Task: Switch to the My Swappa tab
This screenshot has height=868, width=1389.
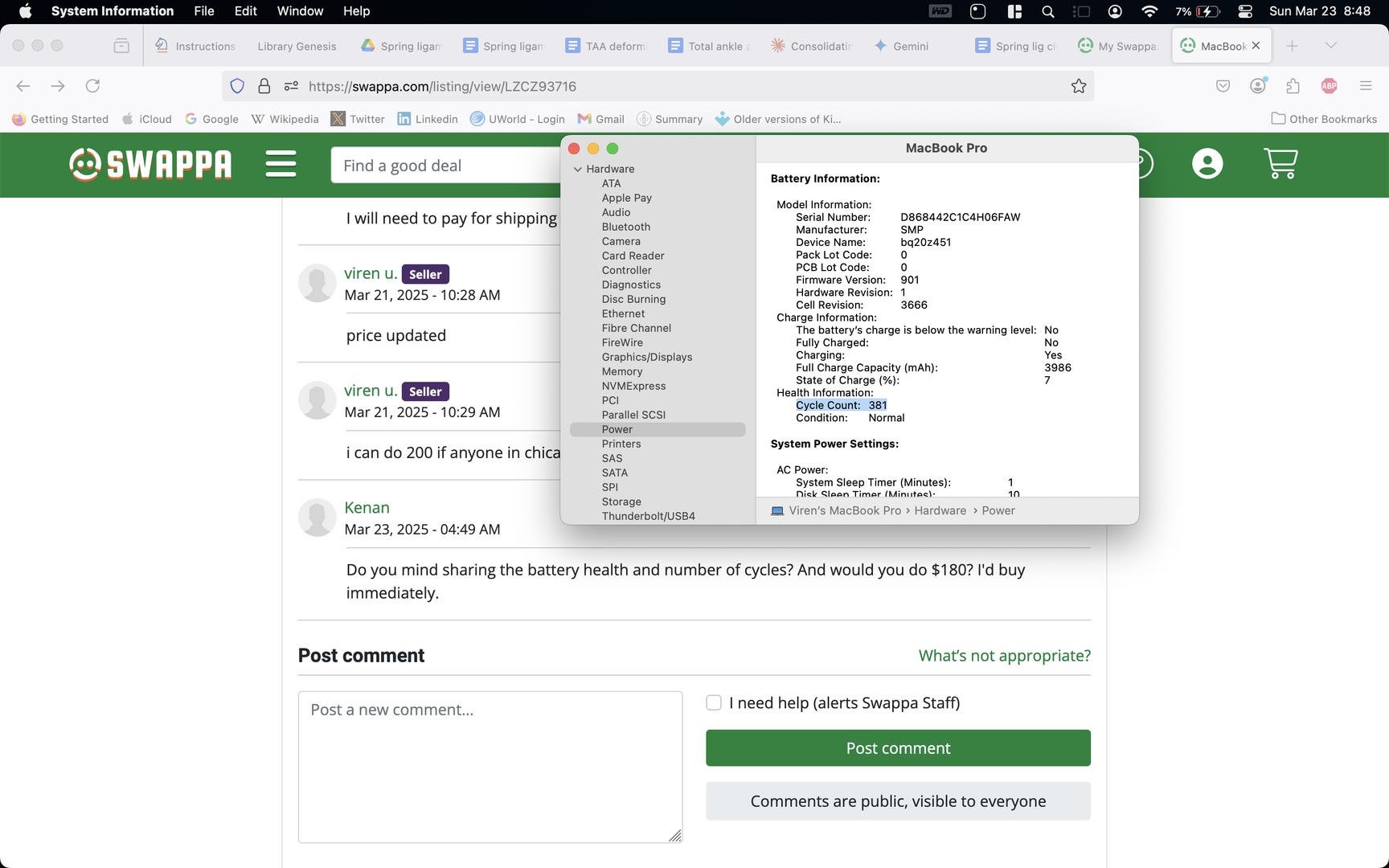Action: 1117,46
